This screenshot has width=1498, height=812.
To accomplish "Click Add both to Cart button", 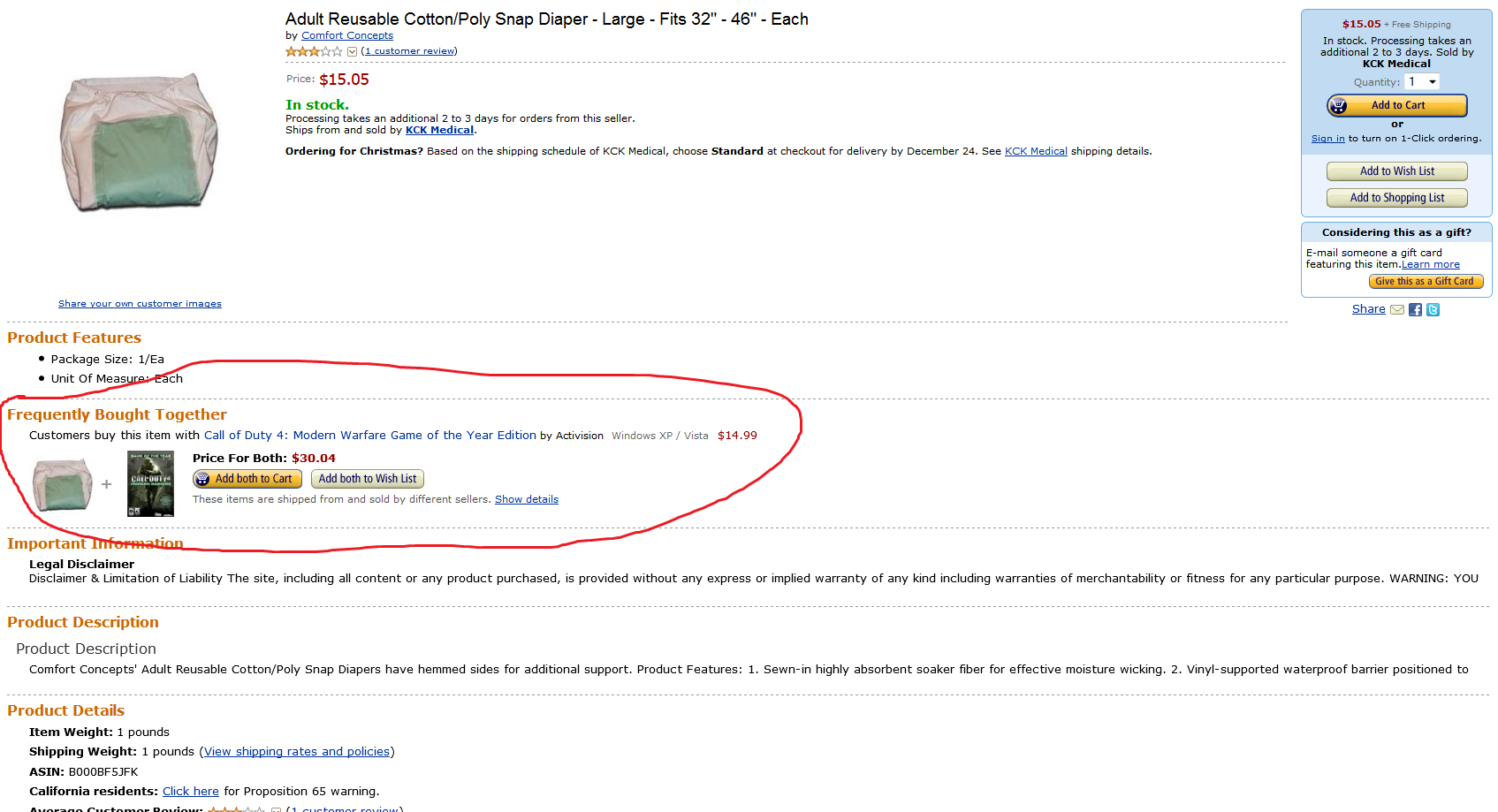I will 247,479.
